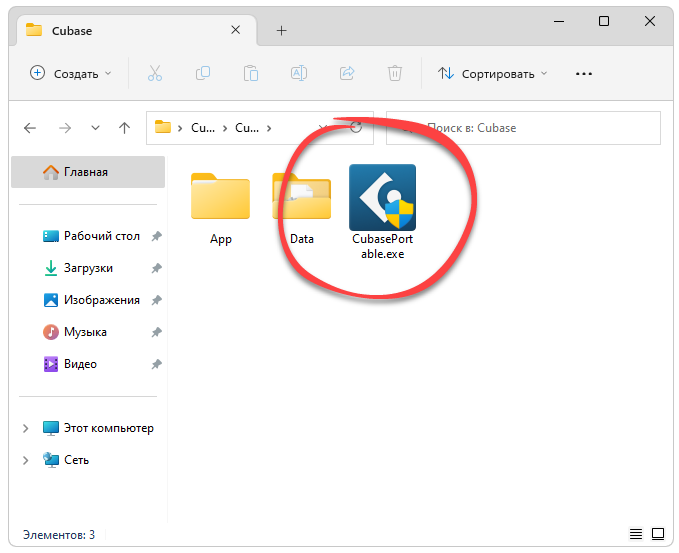Click the second Cu... breadcrumb segment
The height and width of the screenshot is (553, 679).
pos(247,128)
